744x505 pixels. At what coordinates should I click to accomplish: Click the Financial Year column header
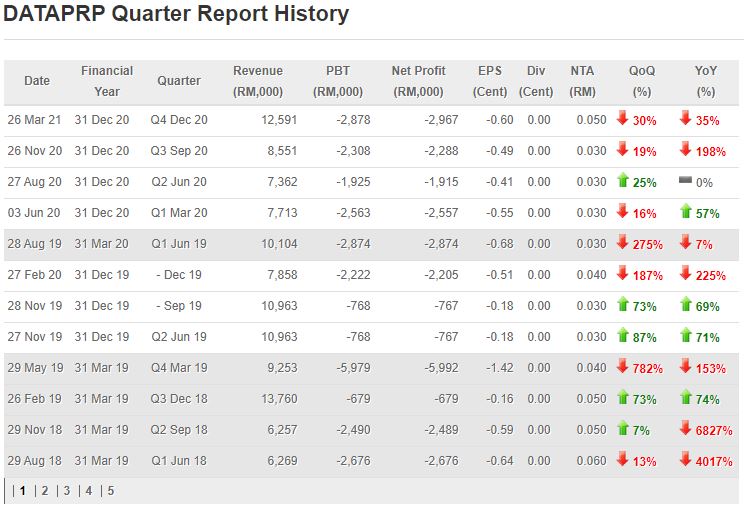107,81
